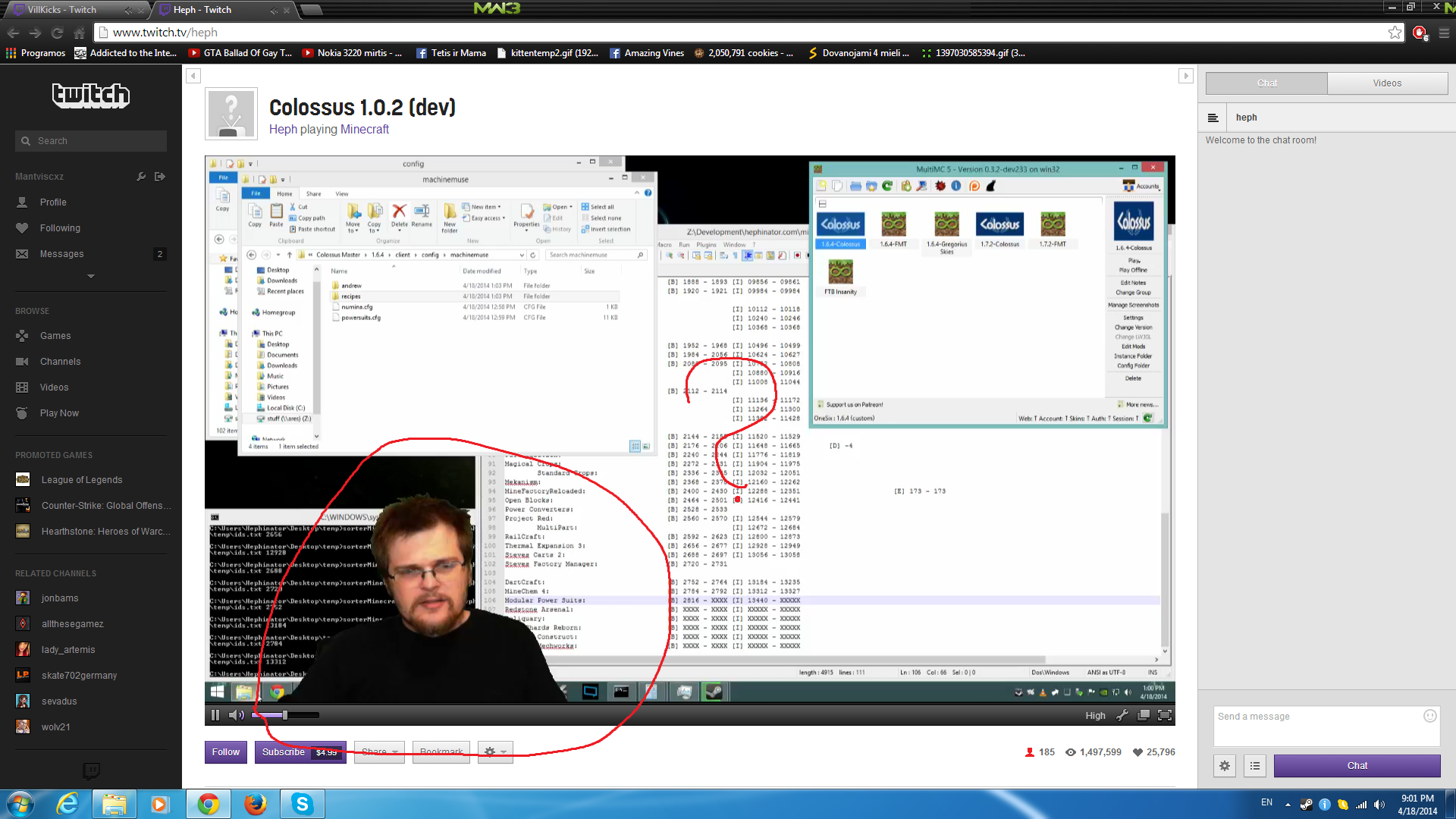
Task: Open the High quality selector
Action: coord(1095,716)
